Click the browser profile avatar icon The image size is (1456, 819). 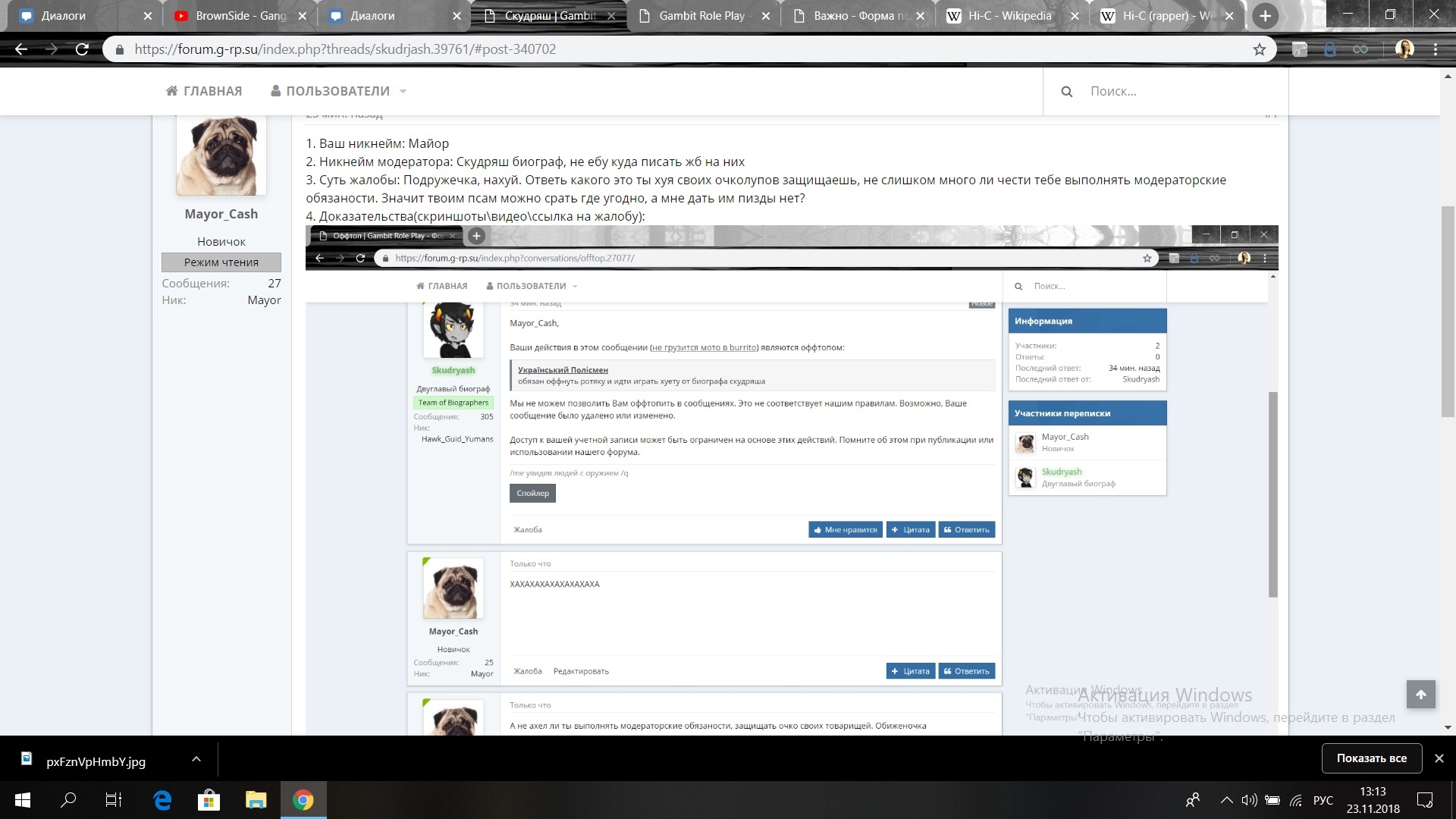coord(1404,49)
